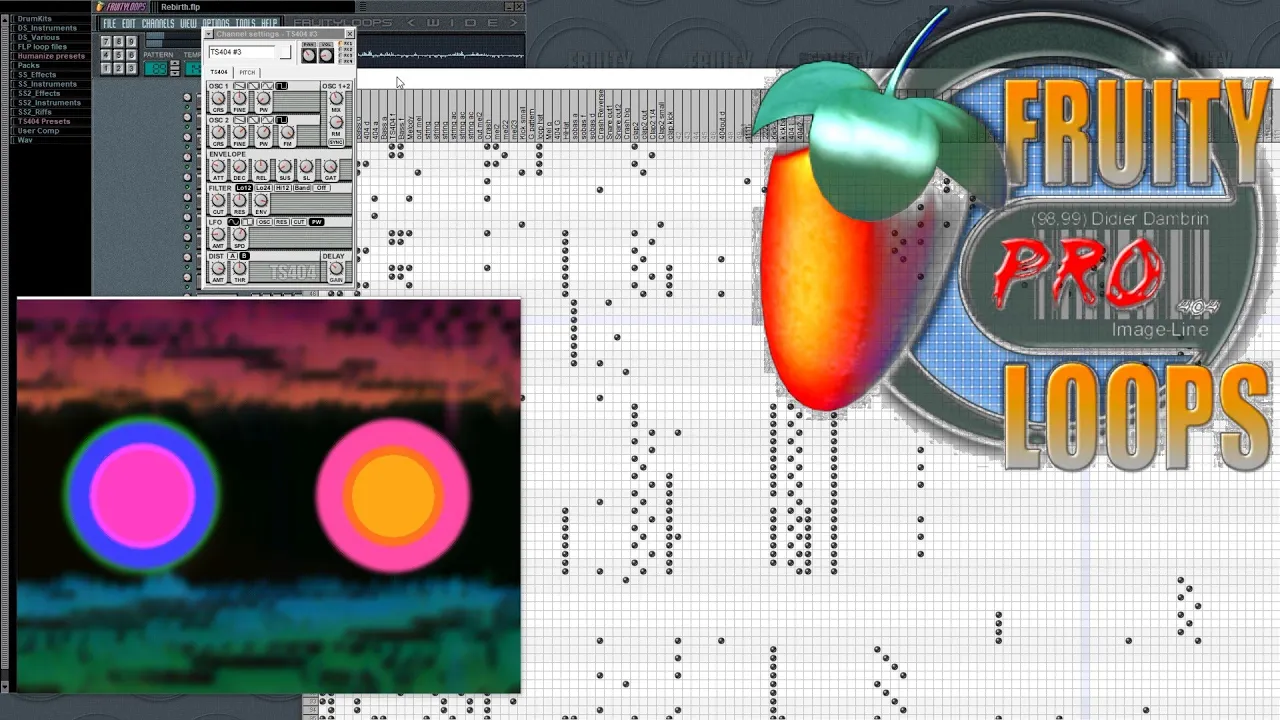Click numpad button 1 in the pattern selector
The image size is (1280, 720).
click(x=106, y=68)
